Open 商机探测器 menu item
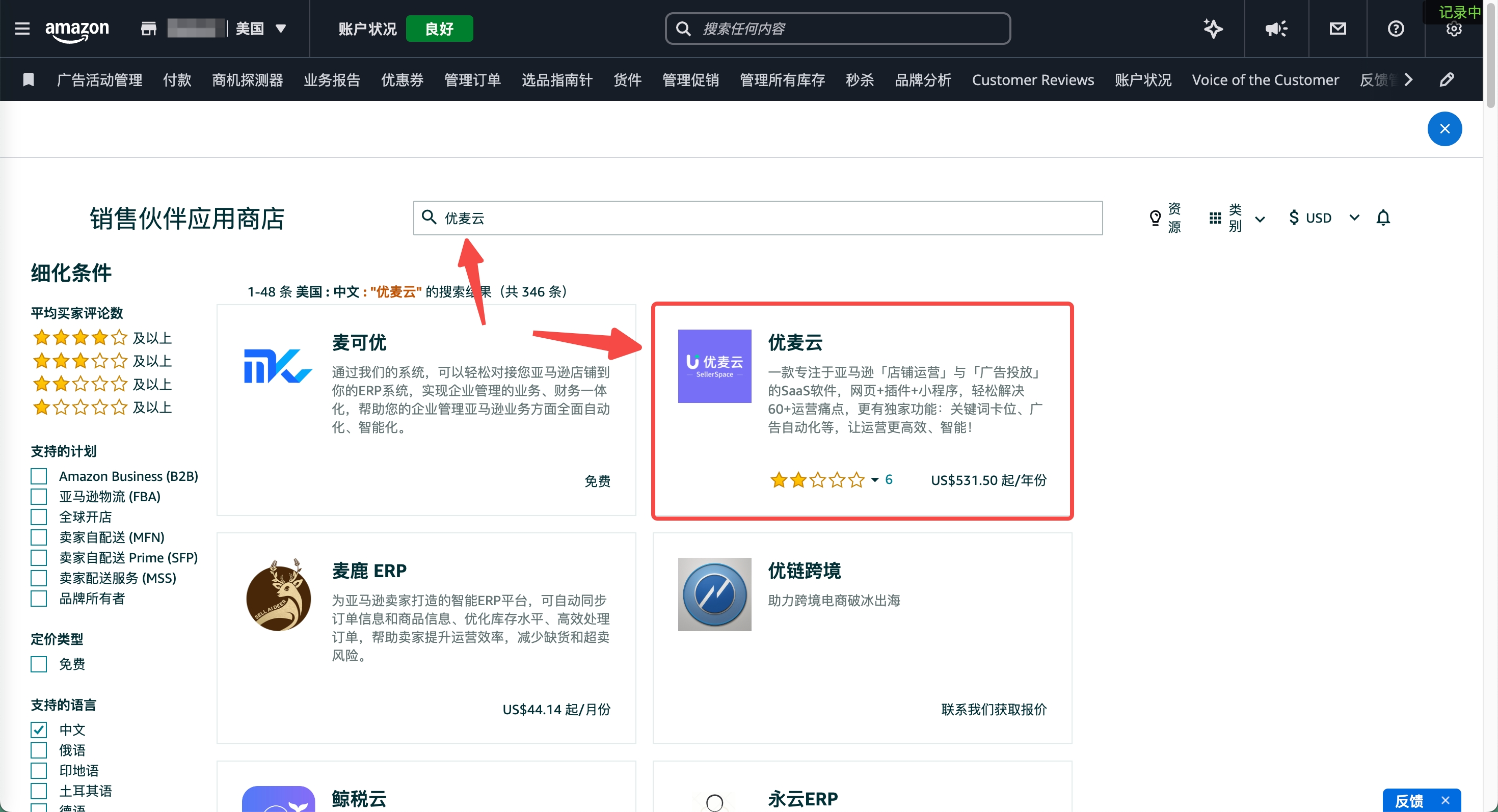1498x812 pixels. pyautogui.click(x=247, y=79)
